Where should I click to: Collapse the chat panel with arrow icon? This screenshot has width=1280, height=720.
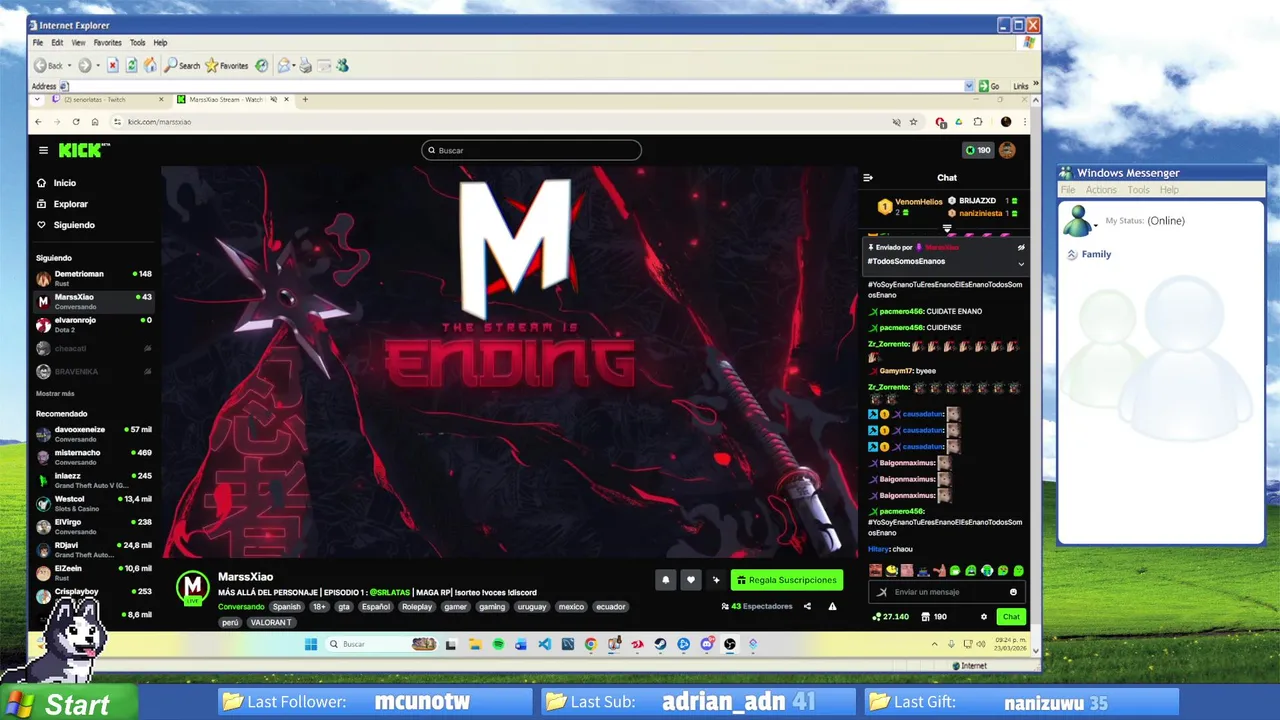[x=868, y=178]
